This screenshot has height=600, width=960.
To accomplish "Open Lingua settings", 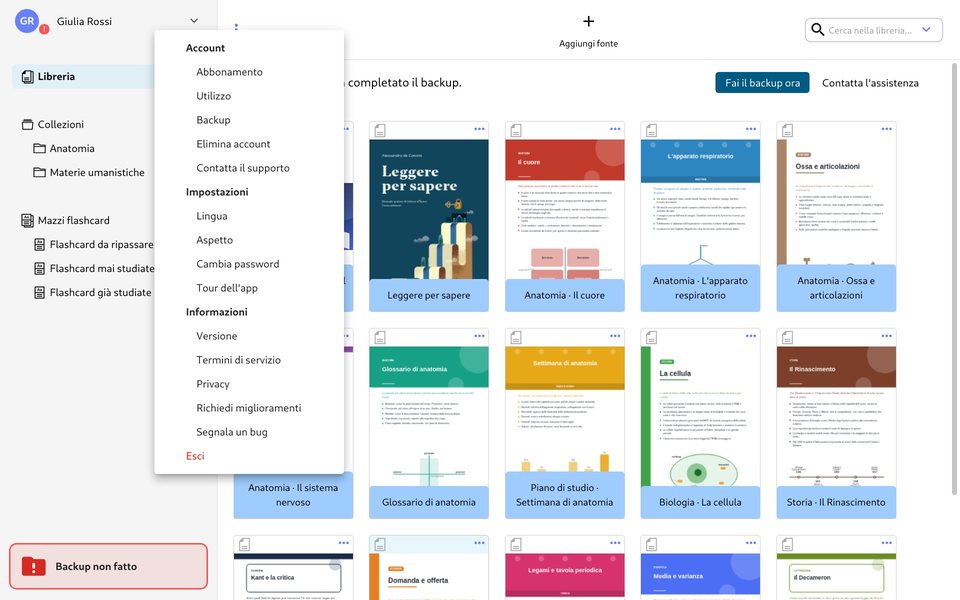I will point(211,216).
